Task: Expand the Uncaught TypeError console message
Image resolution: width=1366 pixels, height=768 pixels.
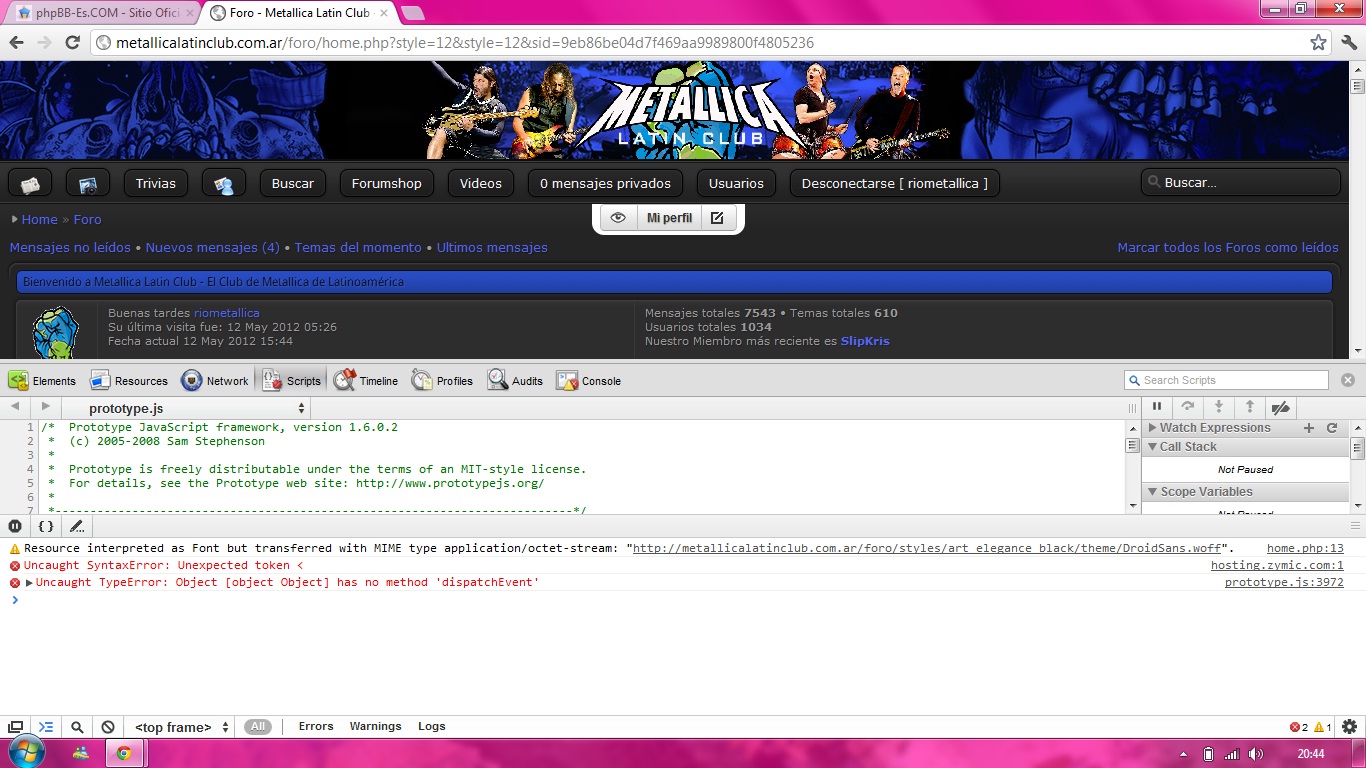Action: 29,582
